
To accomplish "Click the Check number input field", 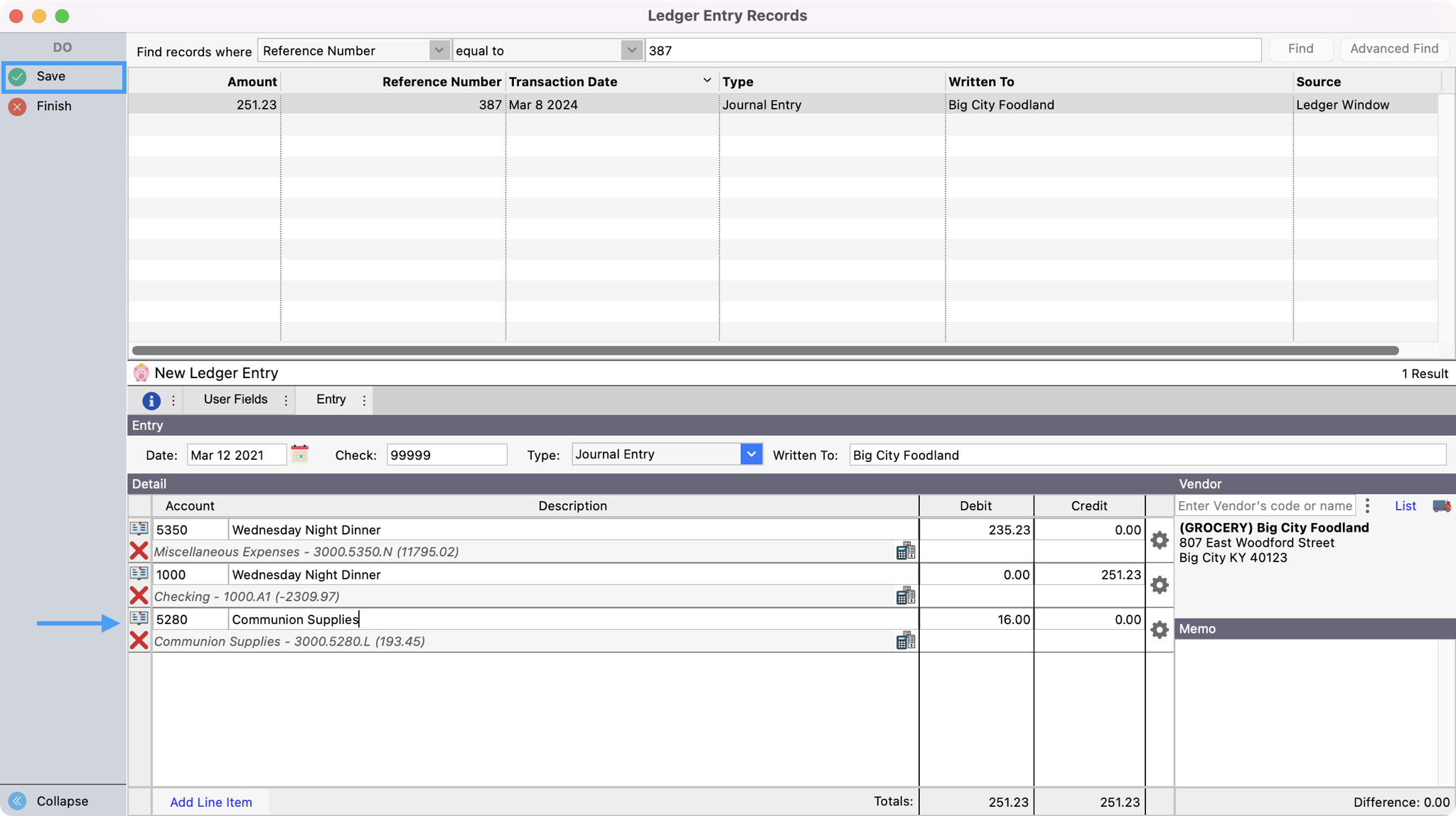I will (446, 455).
